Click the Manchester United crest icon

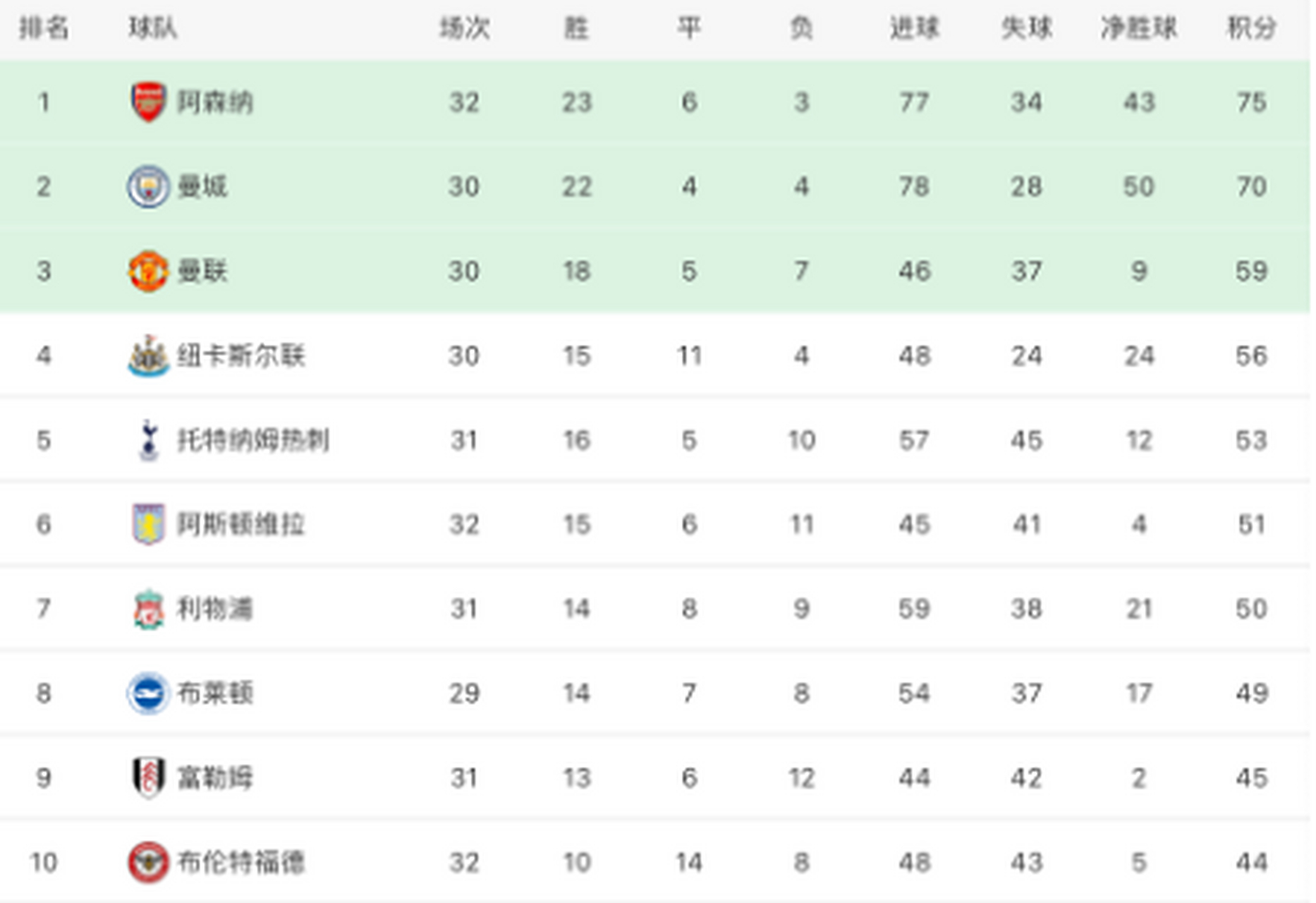tap(148, 271)
